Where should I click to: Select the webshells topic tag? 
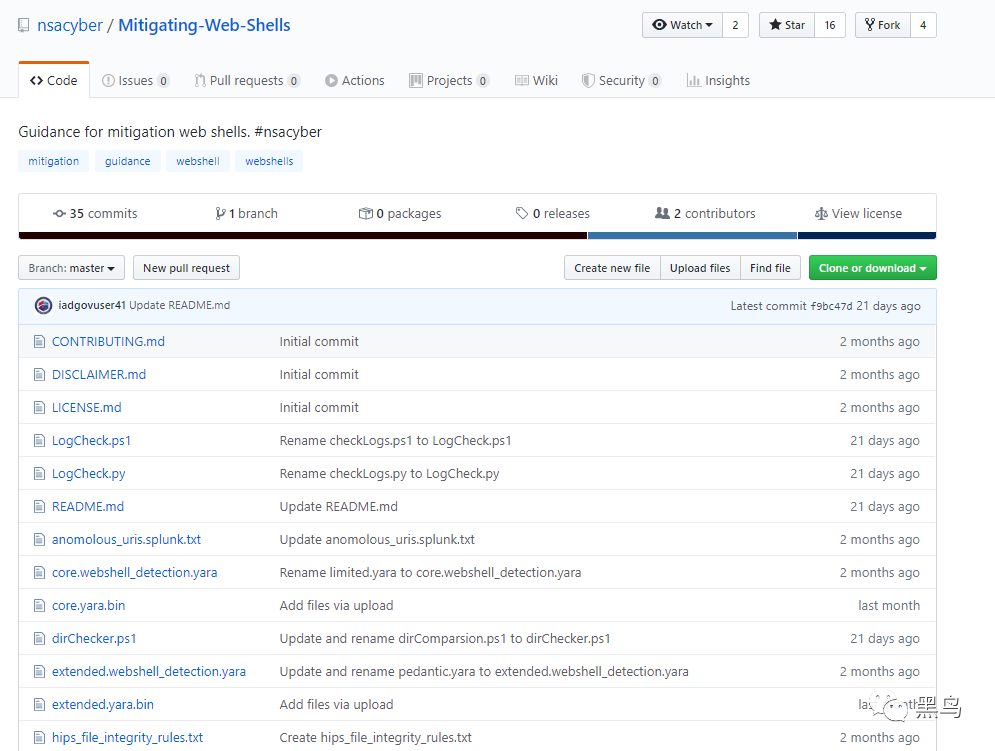pos(269,161)
